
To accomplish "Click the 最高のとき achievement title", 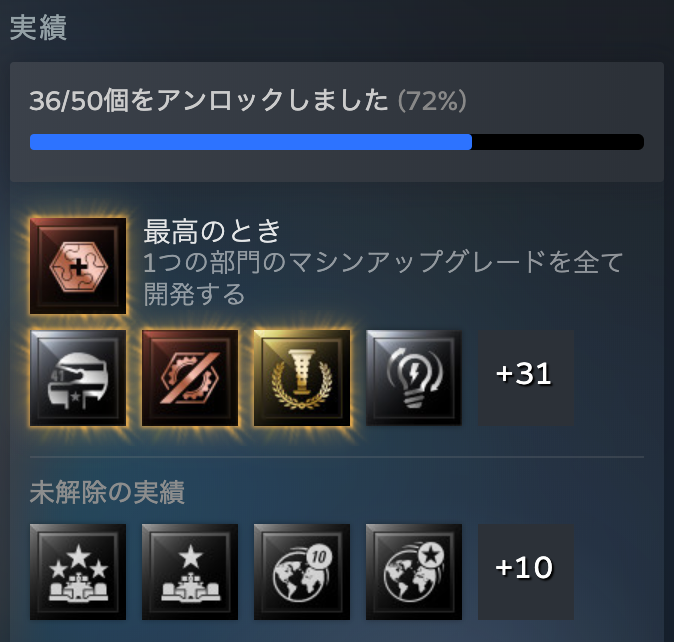I will pyautogui.click(x=212, y=232).
